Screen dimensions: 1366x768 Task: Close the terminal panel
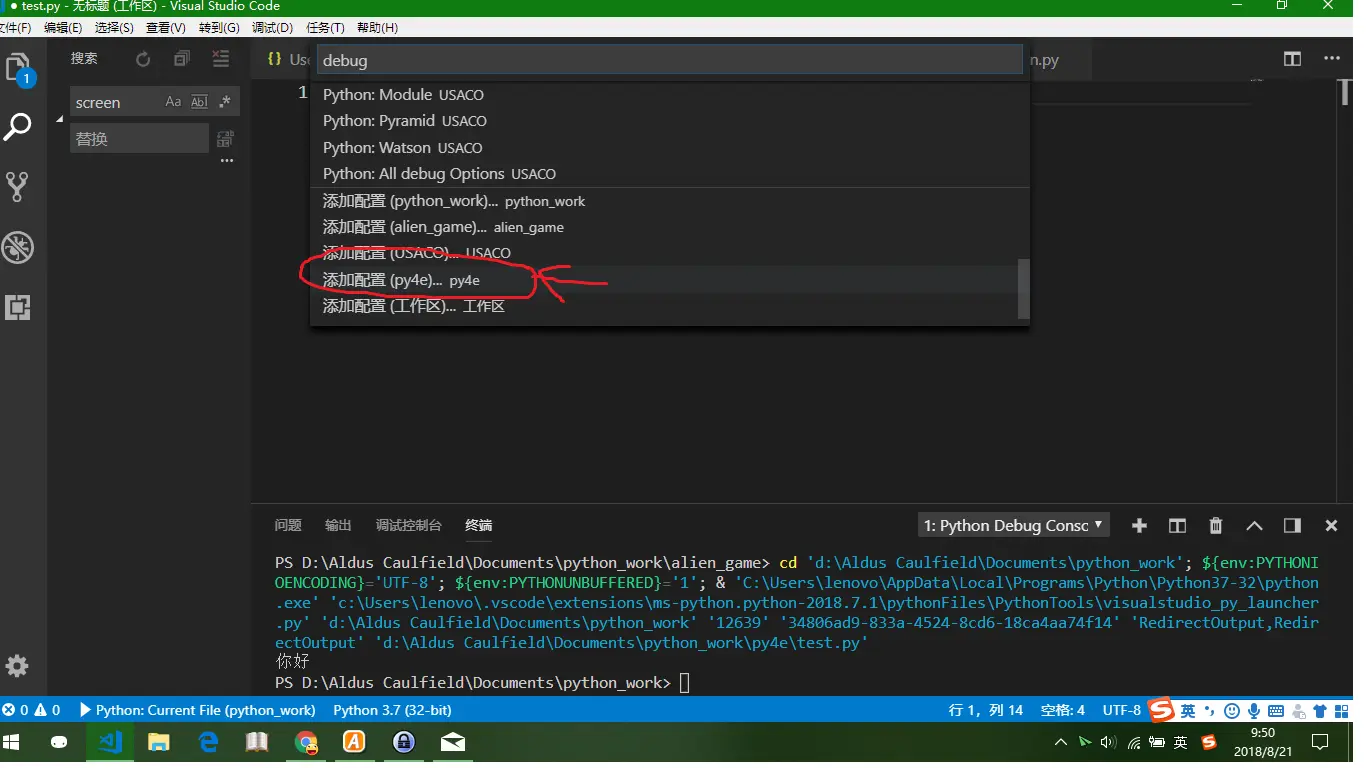pyautogui.click(x=1331, y=525)
